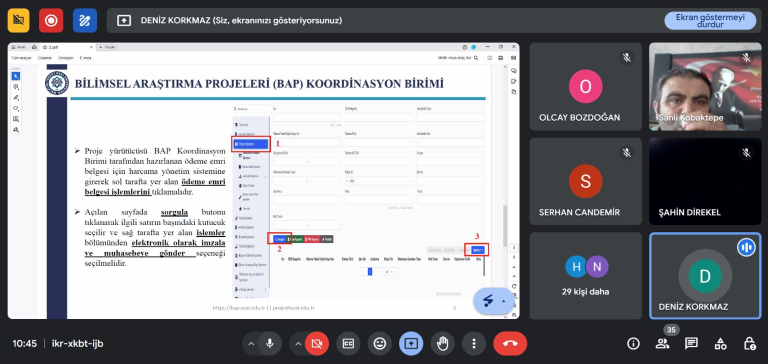Click Acrobat print icon in the shared window
Image resolution: width=768 pixels, height=364 pixels.
click(x=501, y=58)
